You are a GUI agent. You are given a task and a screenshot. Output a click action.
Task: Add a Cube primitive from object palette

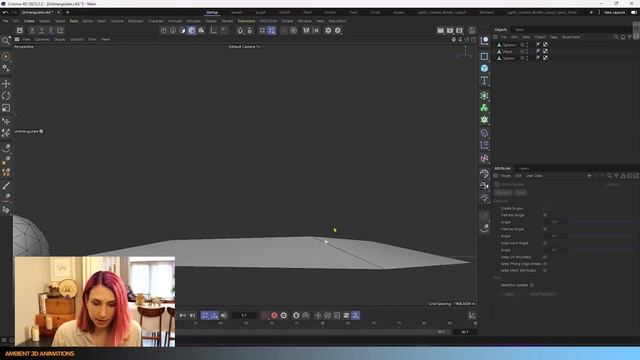484,68
